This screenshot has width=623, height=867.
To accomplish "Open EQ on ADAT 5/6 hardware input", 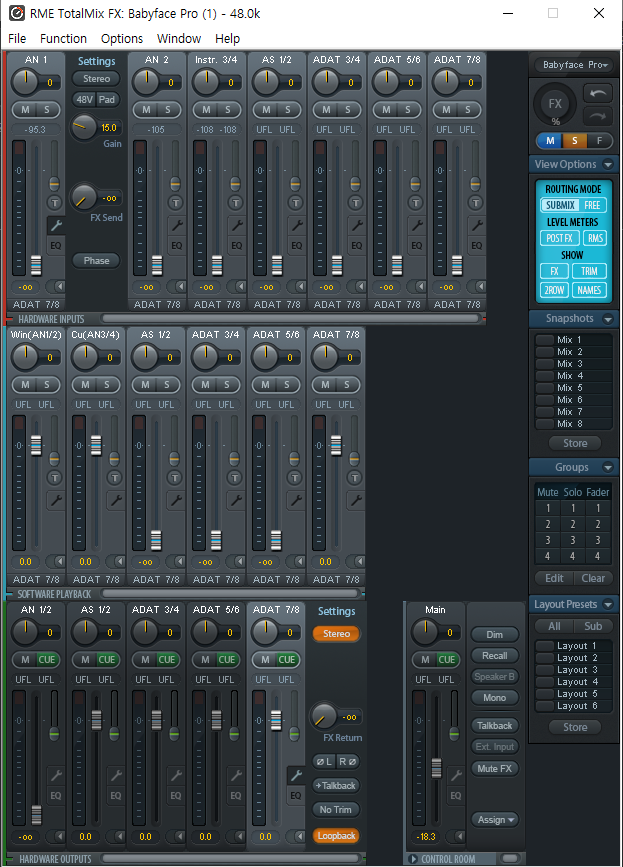I will pos(416,246).
